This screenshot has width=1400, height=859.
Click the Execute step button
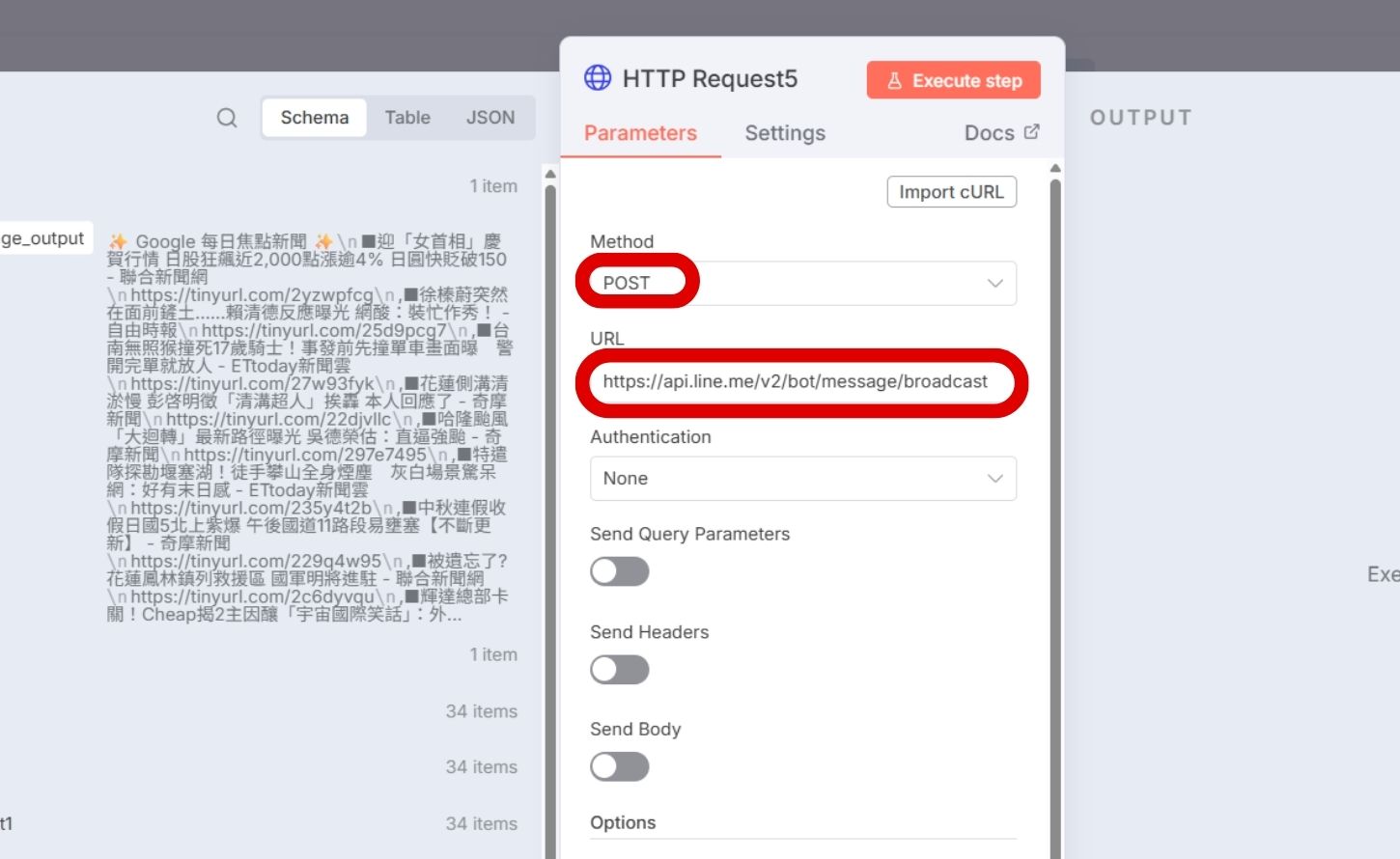click(x=953, y=80)
